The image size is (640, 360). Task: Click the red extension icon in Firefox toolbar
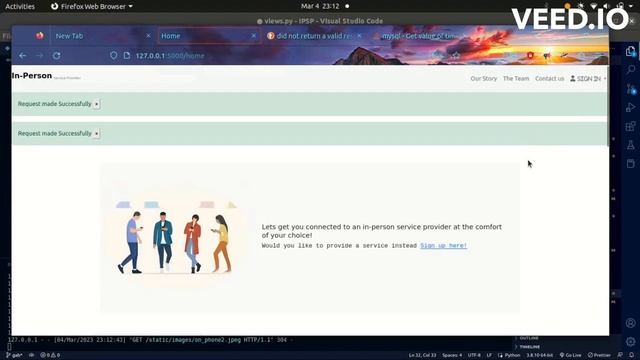(530, 56)
